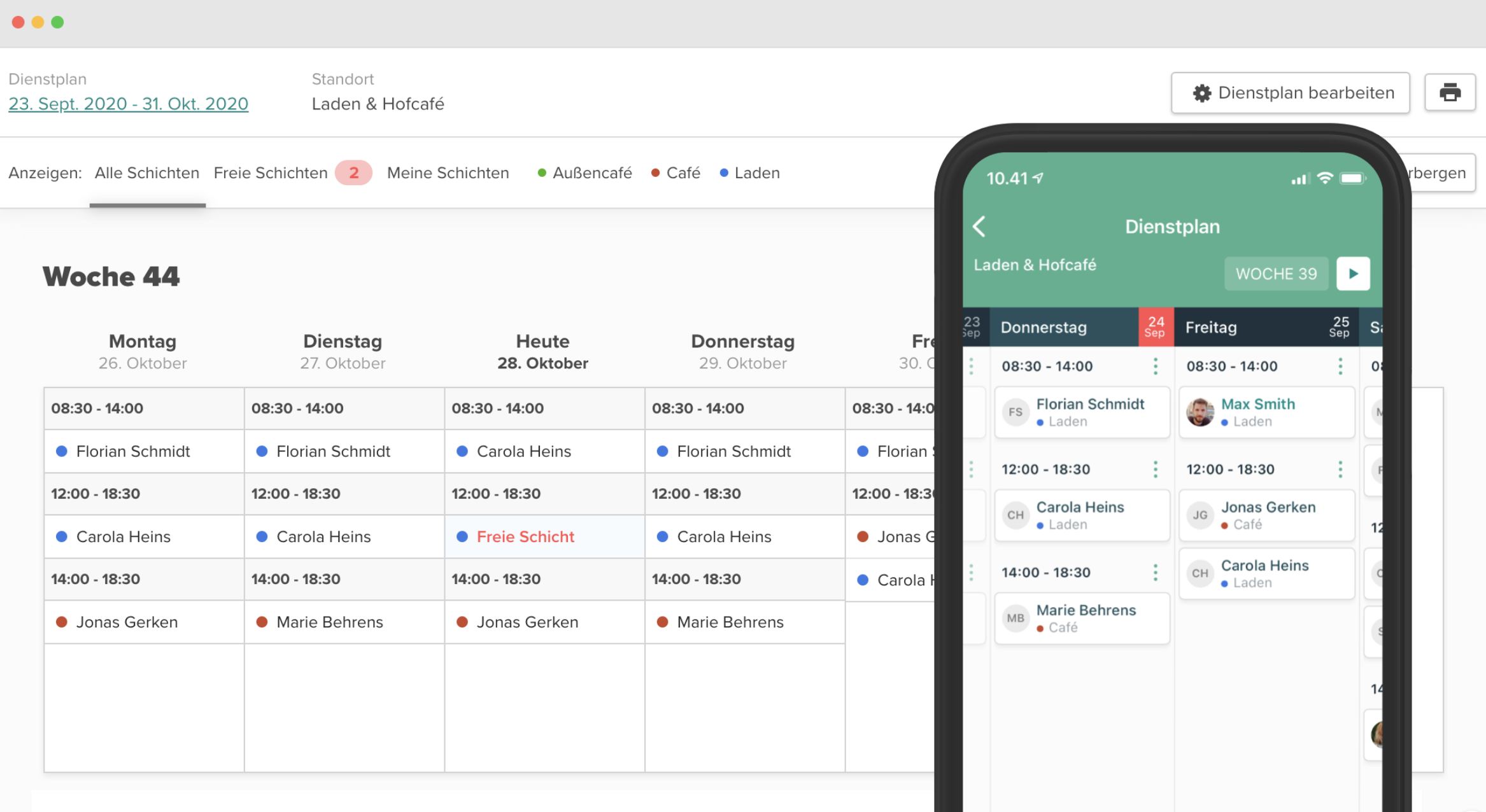Toggle the Außencafé filter
The height and width of the screenshot is (812, 1486).
584,173
